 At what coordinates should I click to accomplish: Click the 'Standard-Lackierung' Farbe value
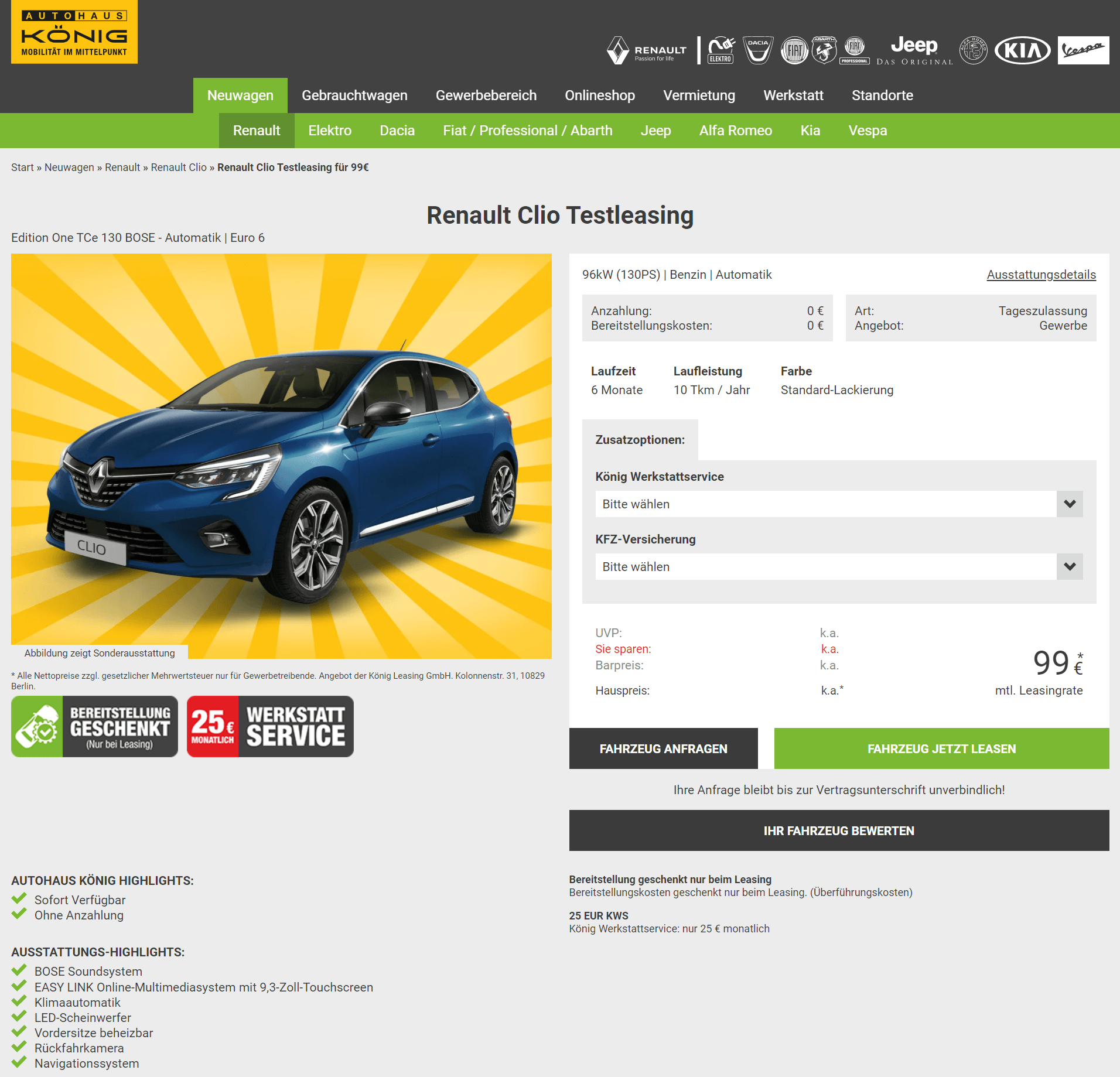(x=836, y=390)
